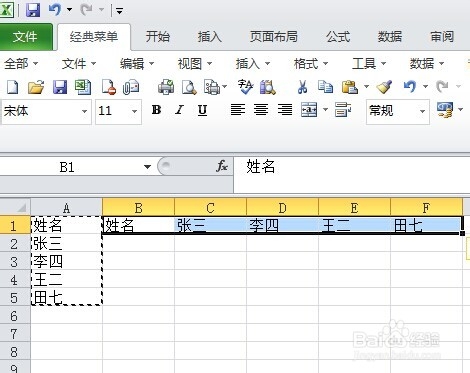Switch to the 开始 tab

[158, 37]
